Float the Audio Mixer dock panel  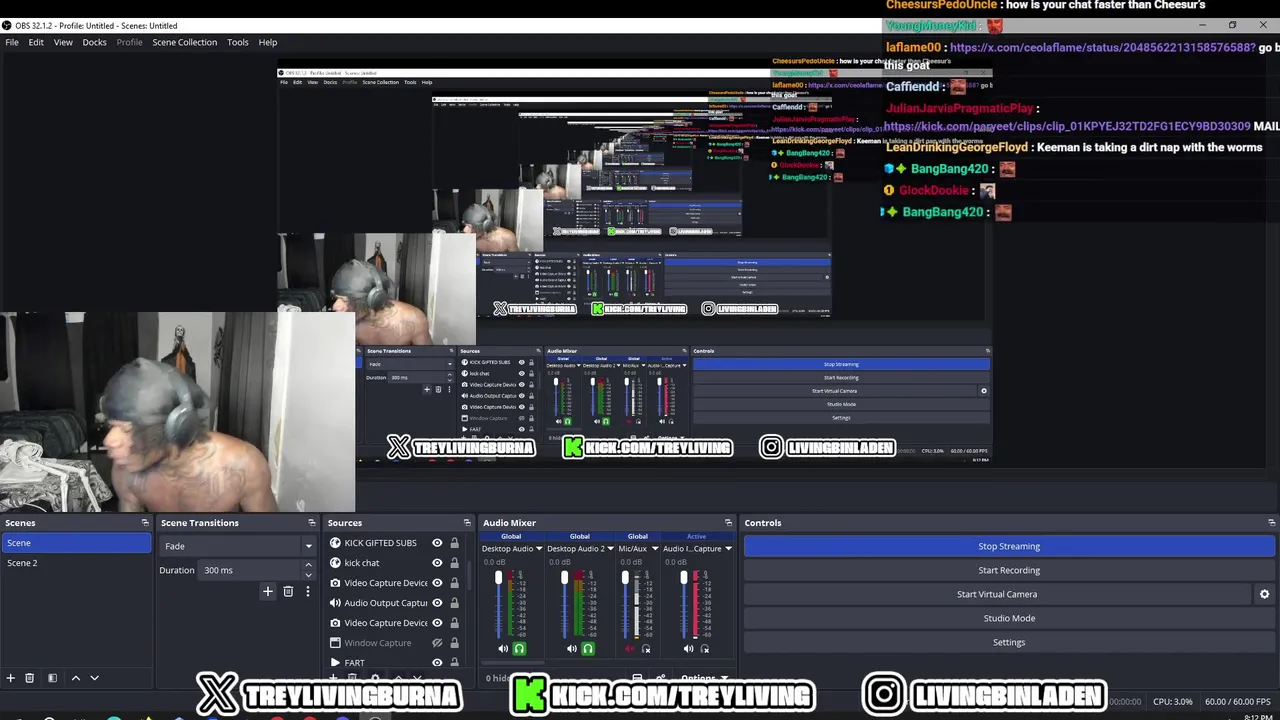(728, 523)
